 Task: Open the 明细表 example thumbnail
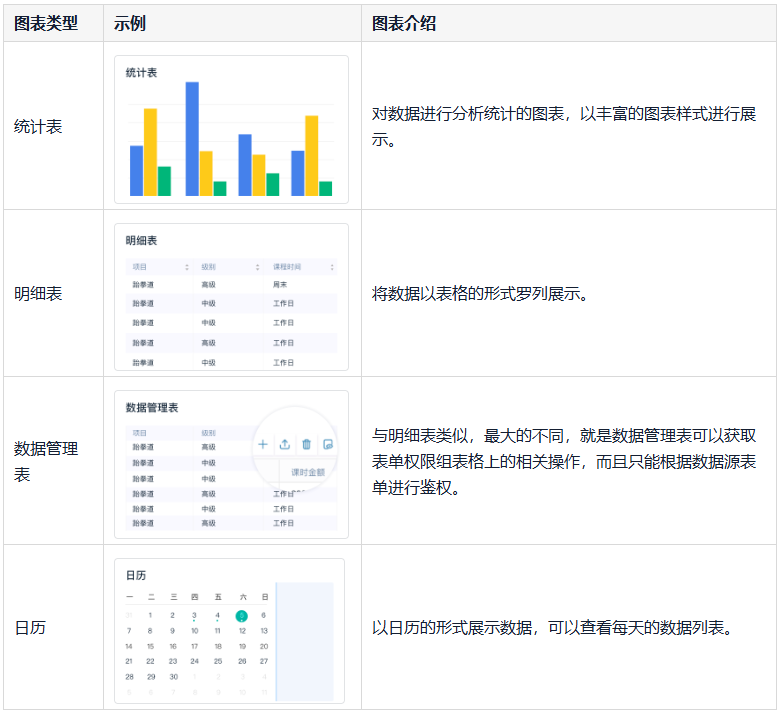coord(231,296)
